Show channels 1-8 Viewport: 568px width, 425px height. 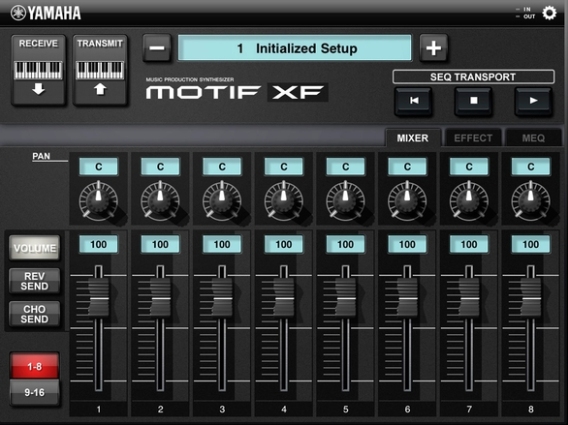(x=34, y=366)
